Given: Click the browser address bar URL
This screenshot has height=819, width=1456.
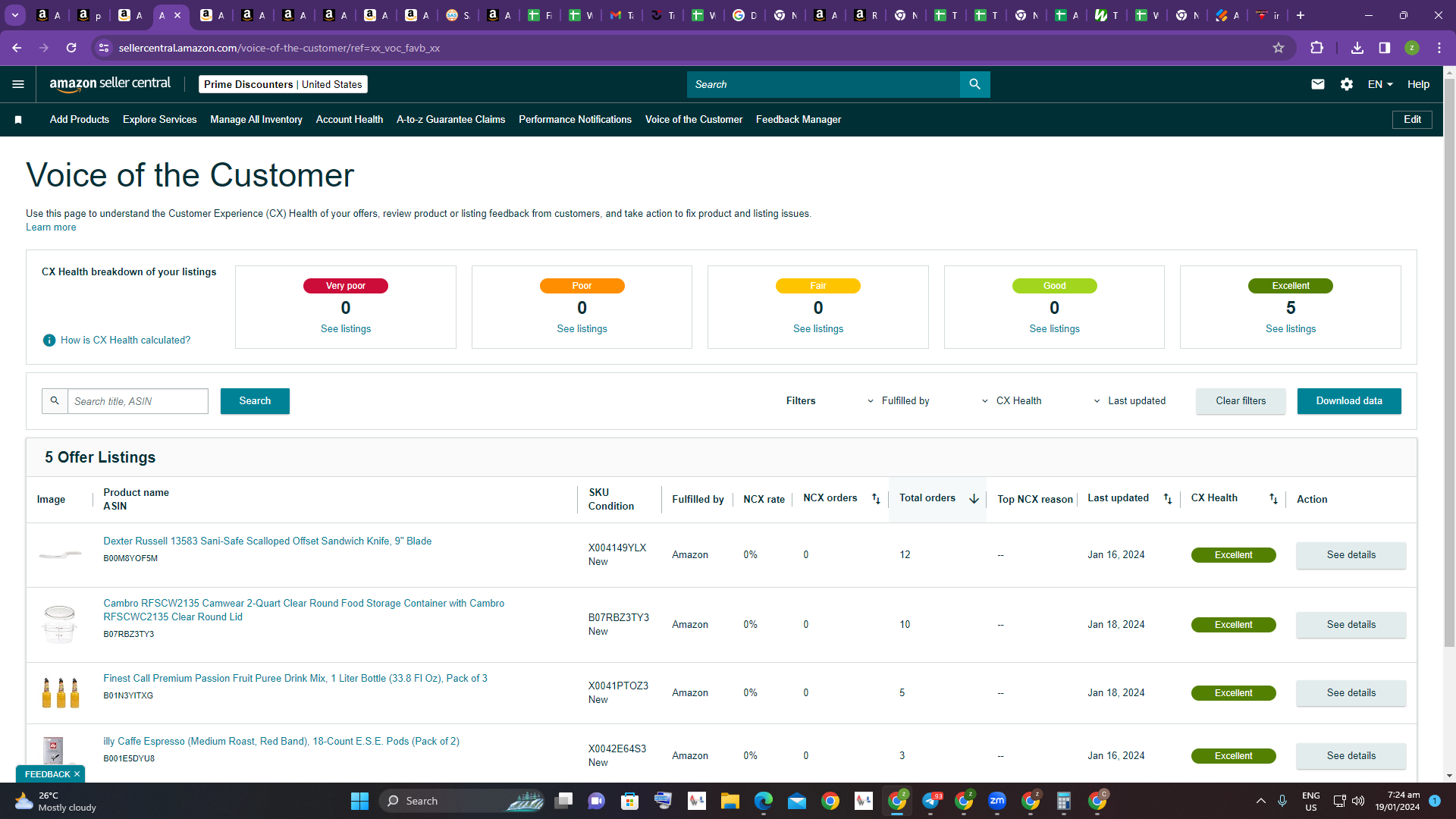Looking at the screenshot, I should pyautogui.click(x=279, y=48).
